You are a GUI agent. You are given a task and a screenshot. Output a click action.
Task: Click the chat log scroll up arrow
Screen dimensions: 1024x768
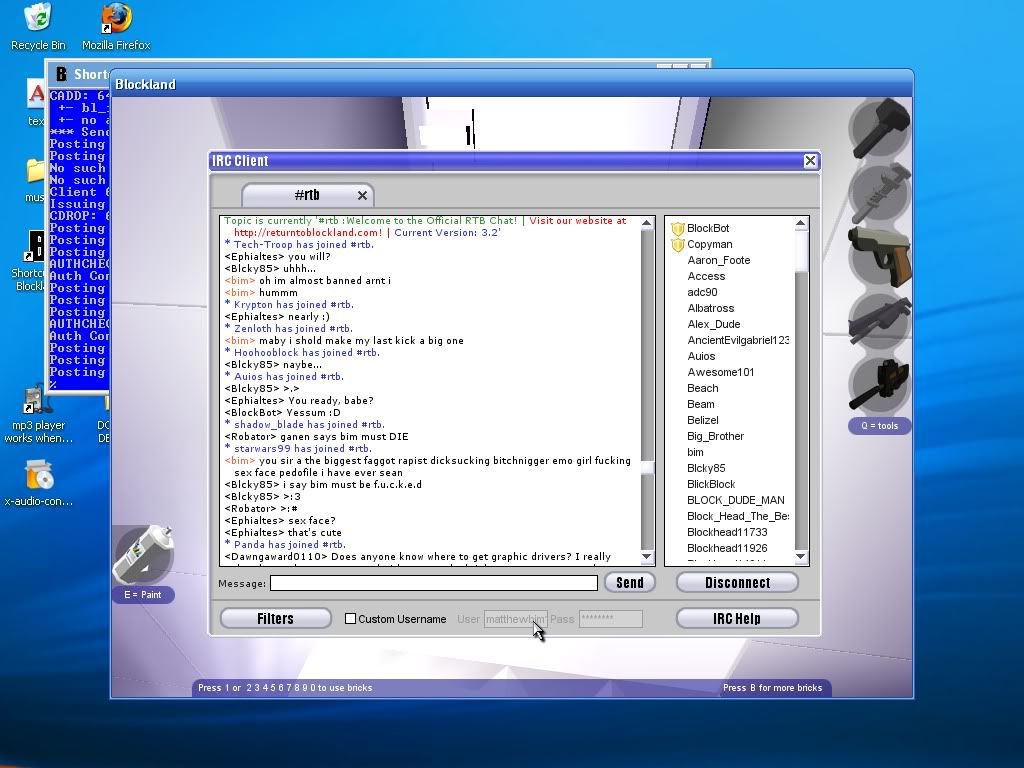click(647, 223)
